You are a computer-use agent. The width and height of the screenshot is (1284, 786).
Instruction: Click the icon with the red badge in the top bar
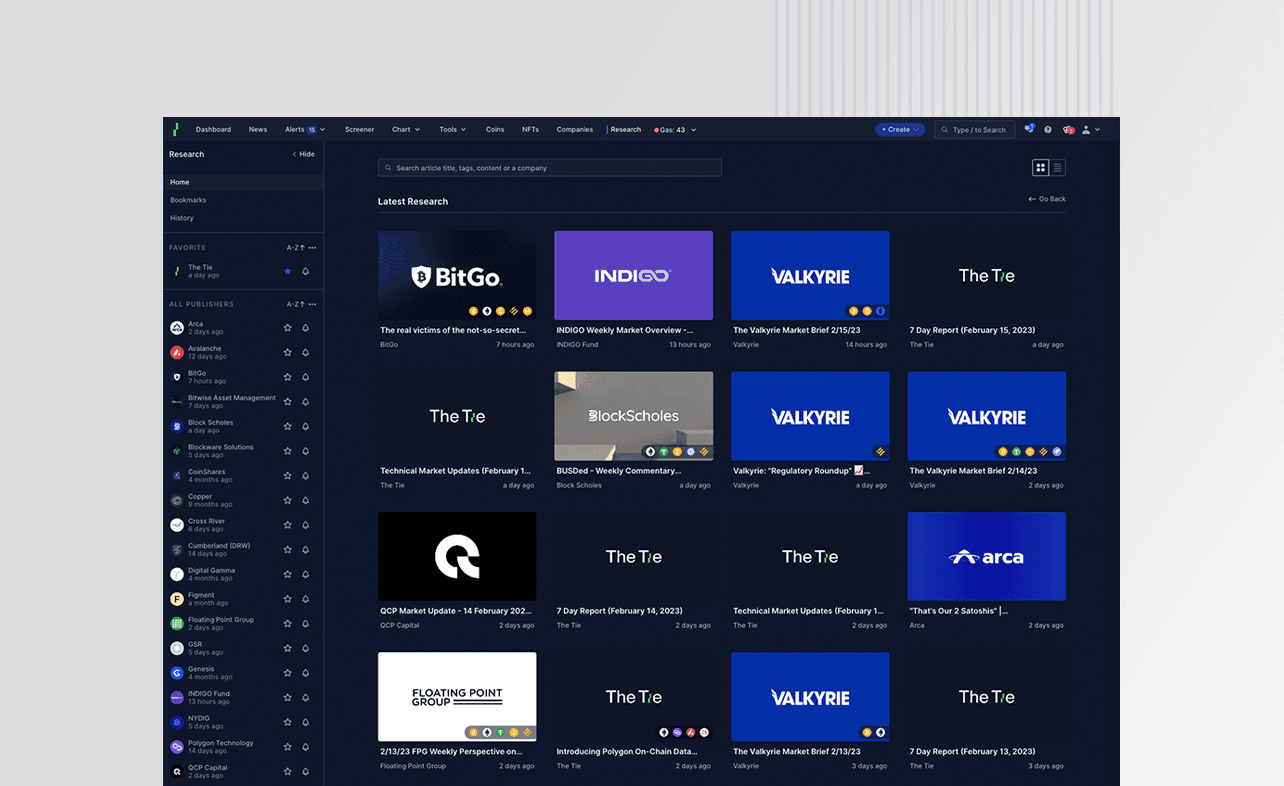[x=1068, y=129]
